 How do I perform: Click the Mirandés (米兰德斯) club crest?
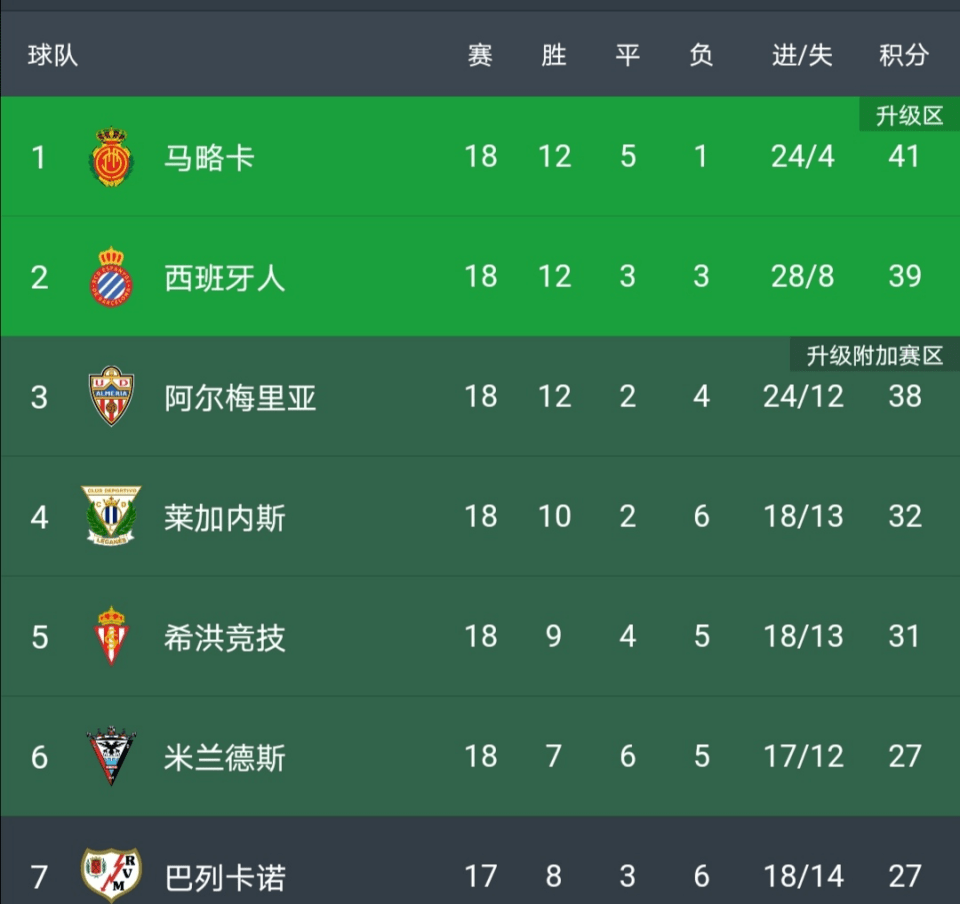pos(111,756)
